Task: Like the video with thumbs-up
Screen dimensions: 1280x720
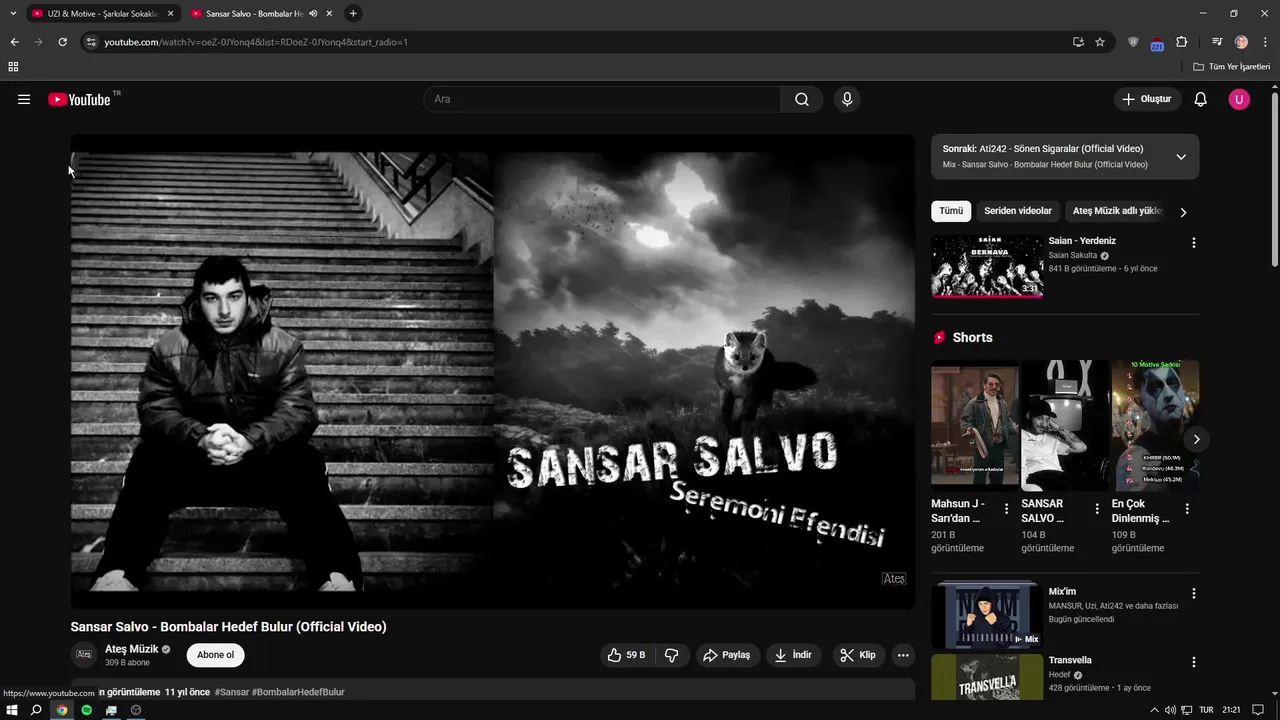Action: coord(626,655)
